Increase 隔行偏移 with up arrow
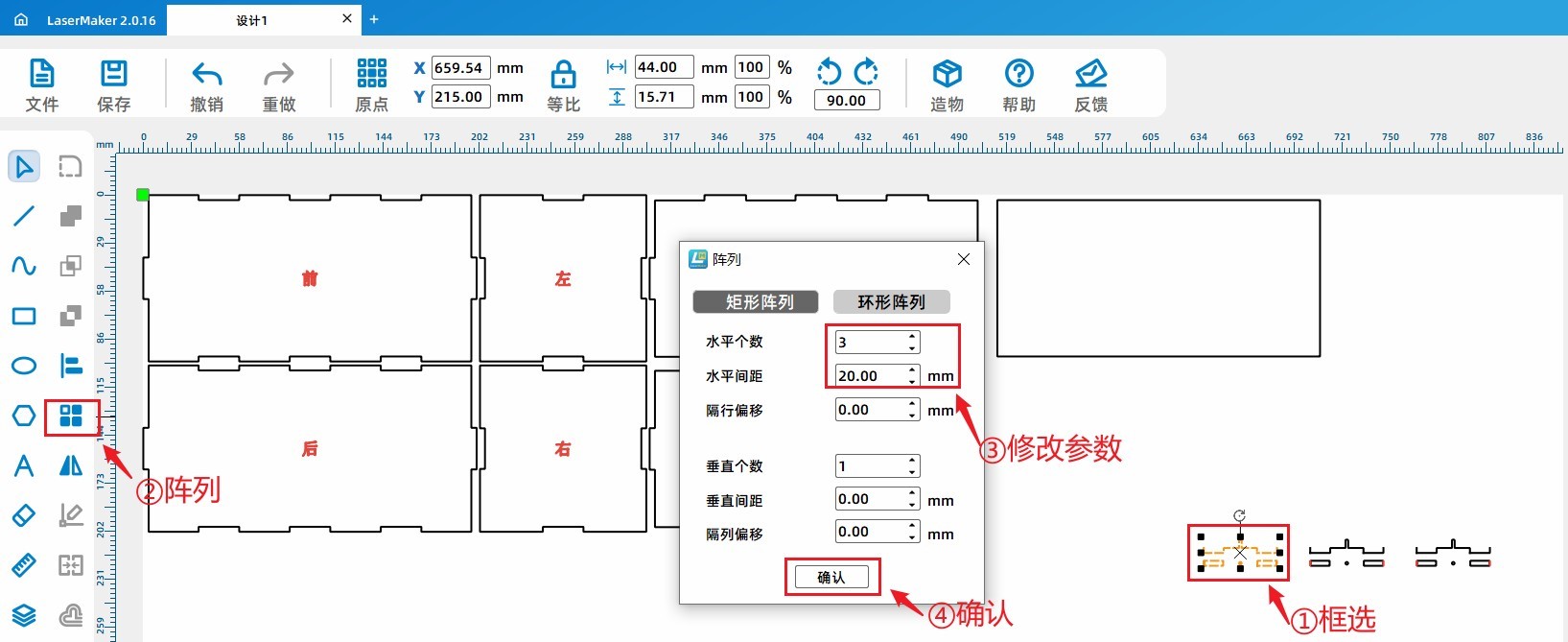This screenshot has width=1568, height=642. click(x=912, y=404)
